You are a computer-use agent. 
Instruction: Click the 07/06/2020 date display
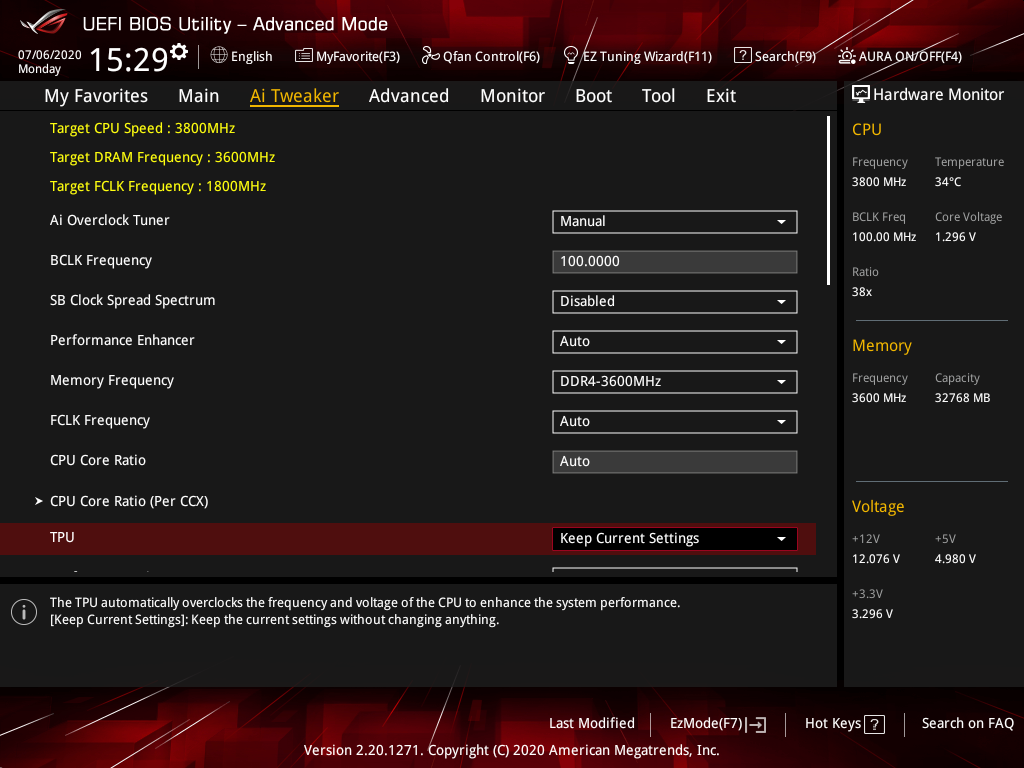[x=50, y=55]
